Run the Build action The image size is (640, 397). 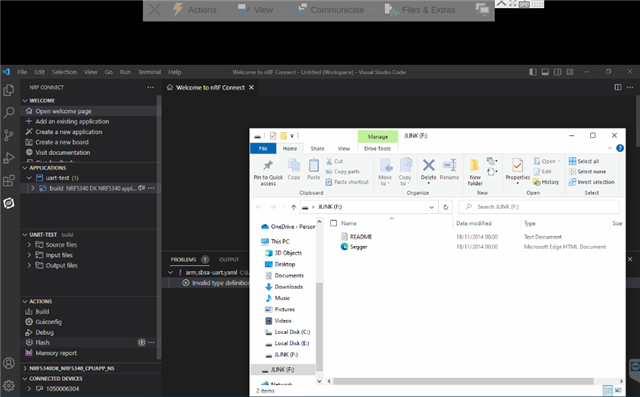(42, 311)
